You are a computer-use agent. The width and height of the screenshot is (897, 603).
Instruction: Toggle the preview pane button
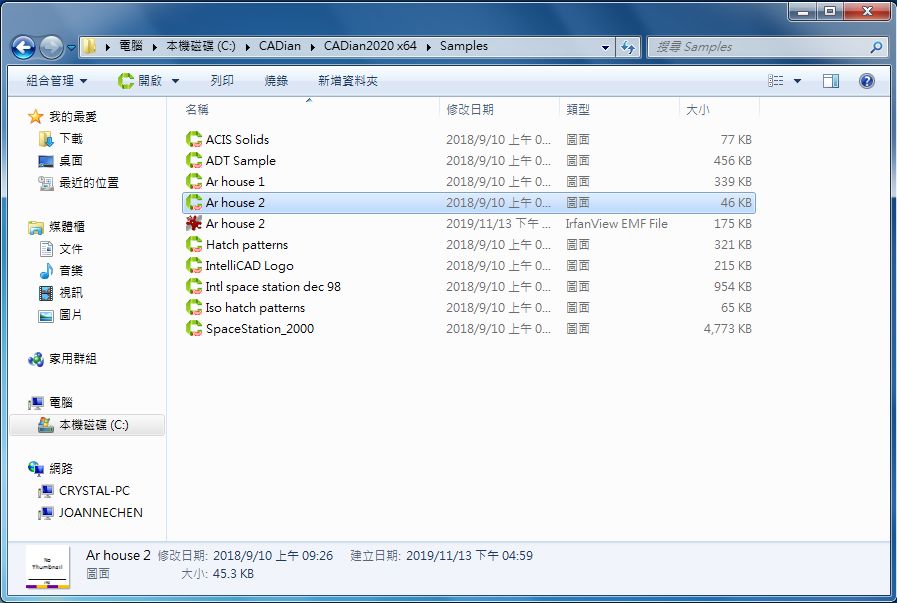(x=831, y=81)
